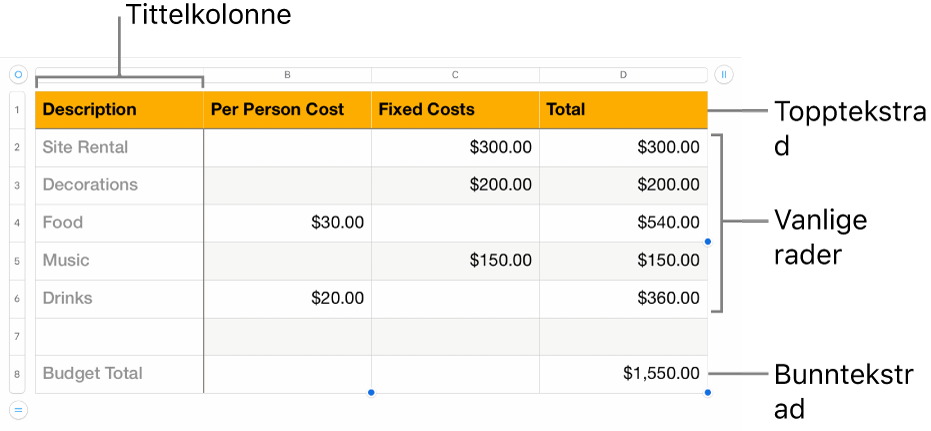This screenshot has width=931, height=431.
Task: Select row 8 number header
Action: click(x=18, y=374)
